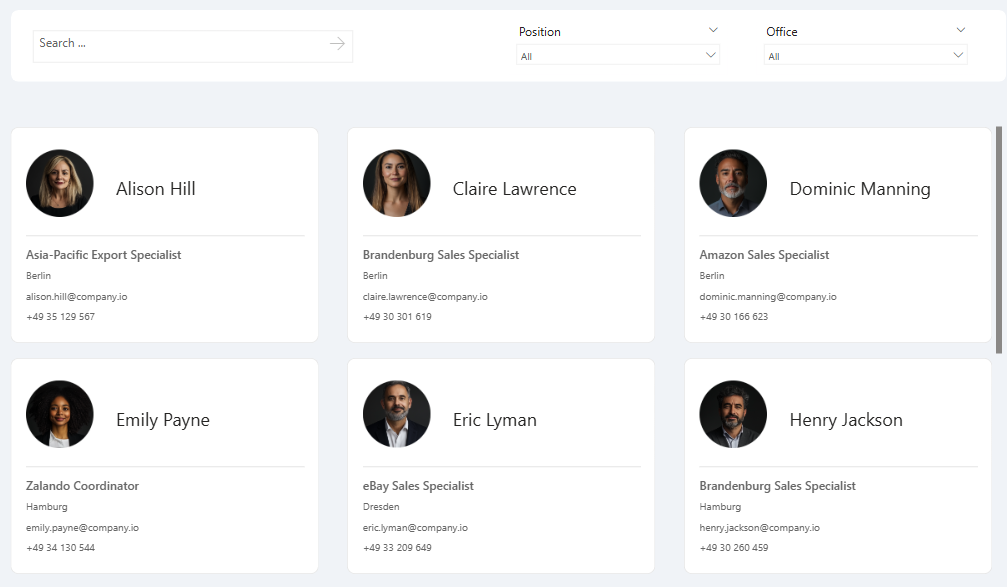The height and width of the screenshot is (587, 1007).
Task: Email alison.hill@company.io
Action: click(x=76, y=297)
